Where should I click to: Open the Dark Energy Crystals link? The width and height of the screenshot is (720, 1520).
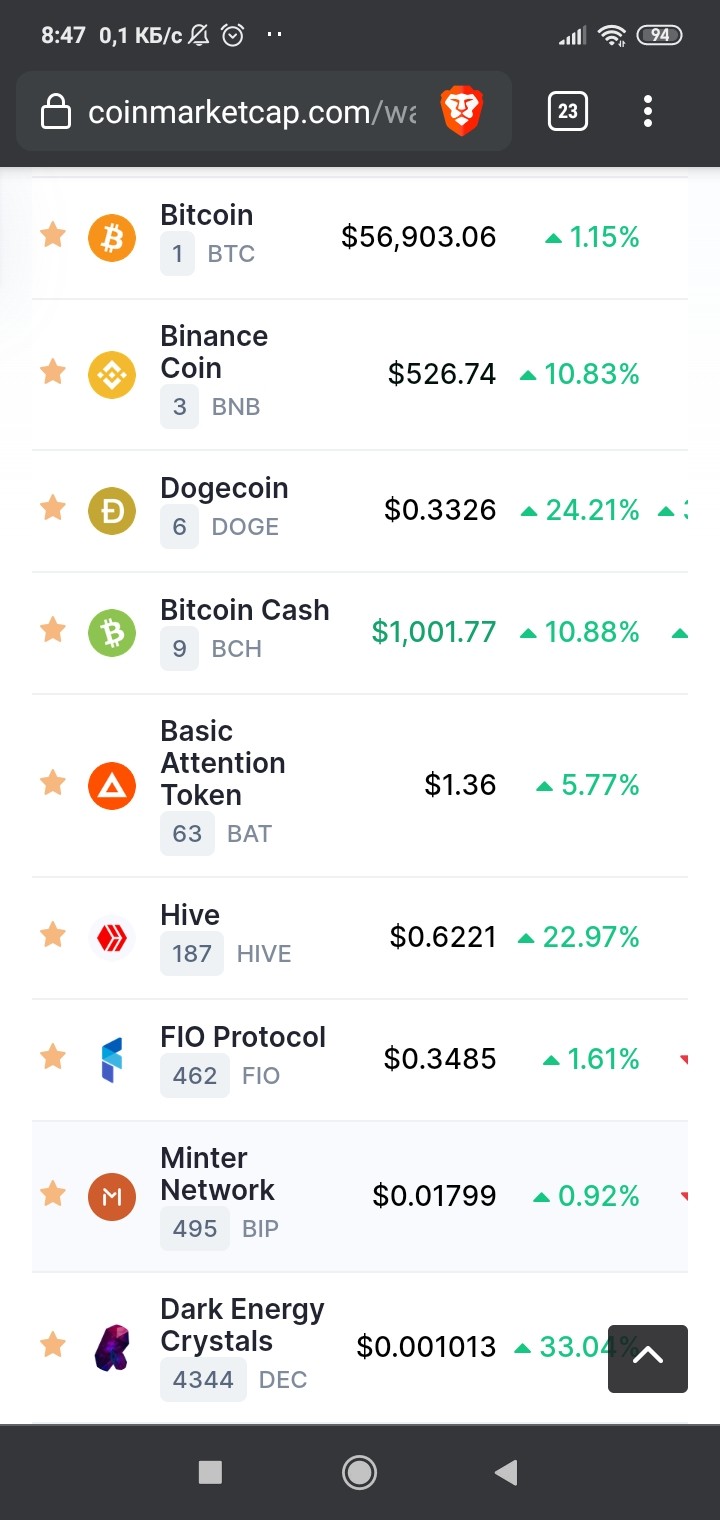[242, 1325]
